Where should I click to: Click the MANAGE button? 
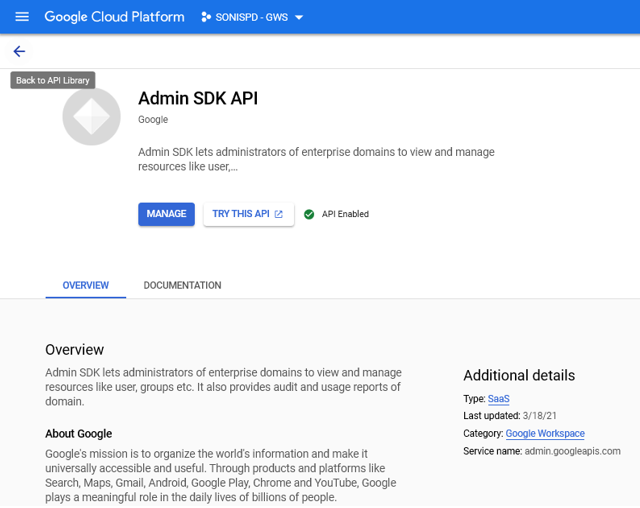click(x=167, y=214)
